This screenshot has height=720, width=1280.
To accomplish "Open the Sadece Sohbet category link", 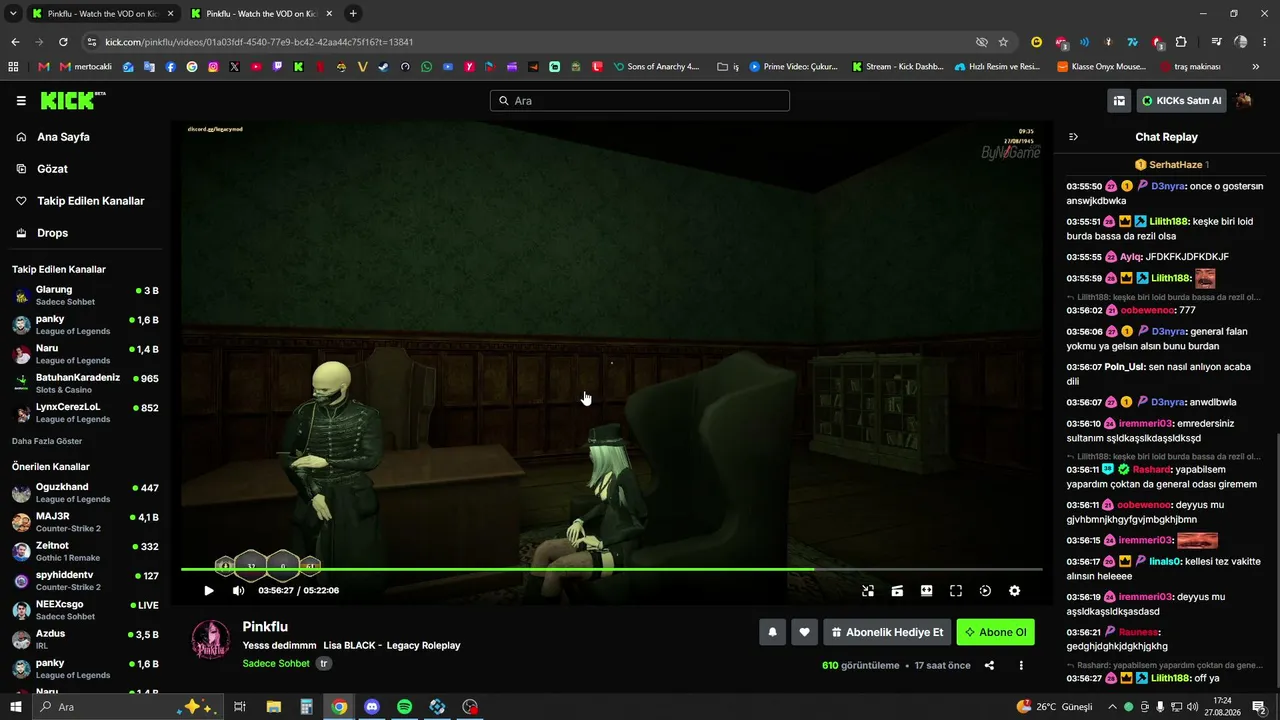I will (276, 663).
